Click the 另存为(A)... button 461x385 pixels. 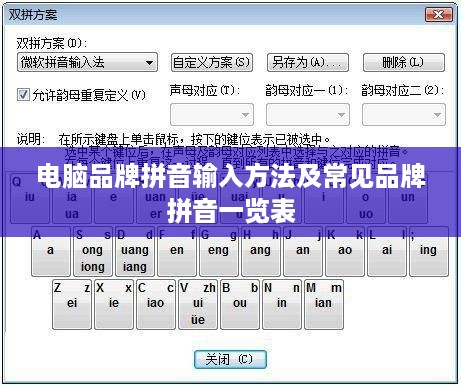coord(308,62)
